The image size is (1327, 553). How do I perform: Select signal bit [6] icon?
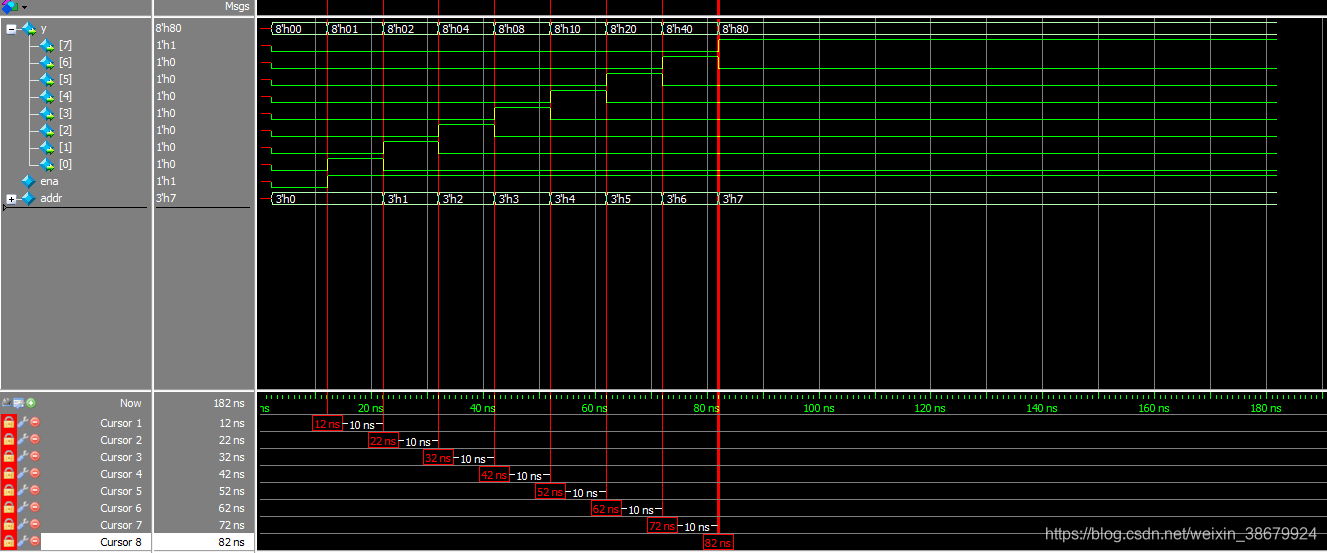47,62
